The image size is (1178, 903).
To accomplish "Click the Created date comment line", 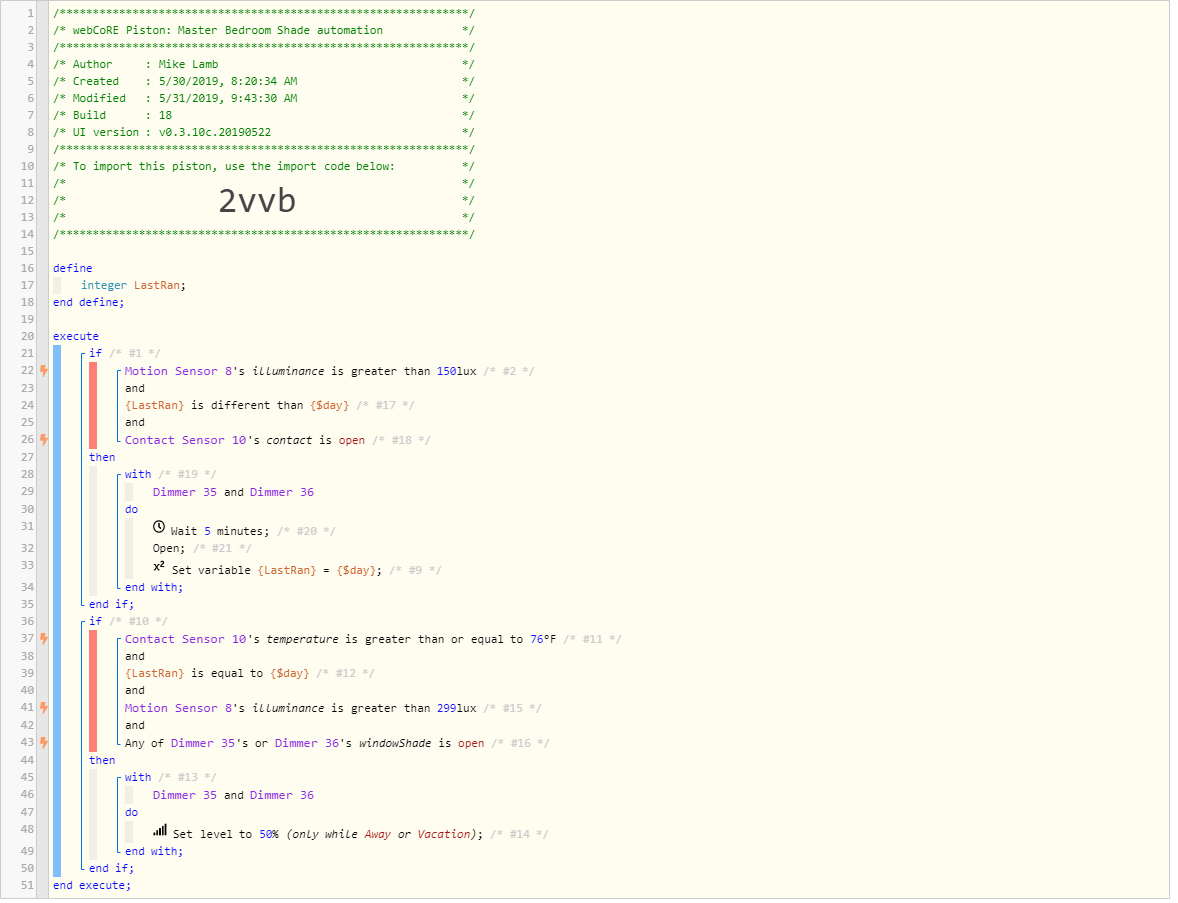I will [264, 82].
